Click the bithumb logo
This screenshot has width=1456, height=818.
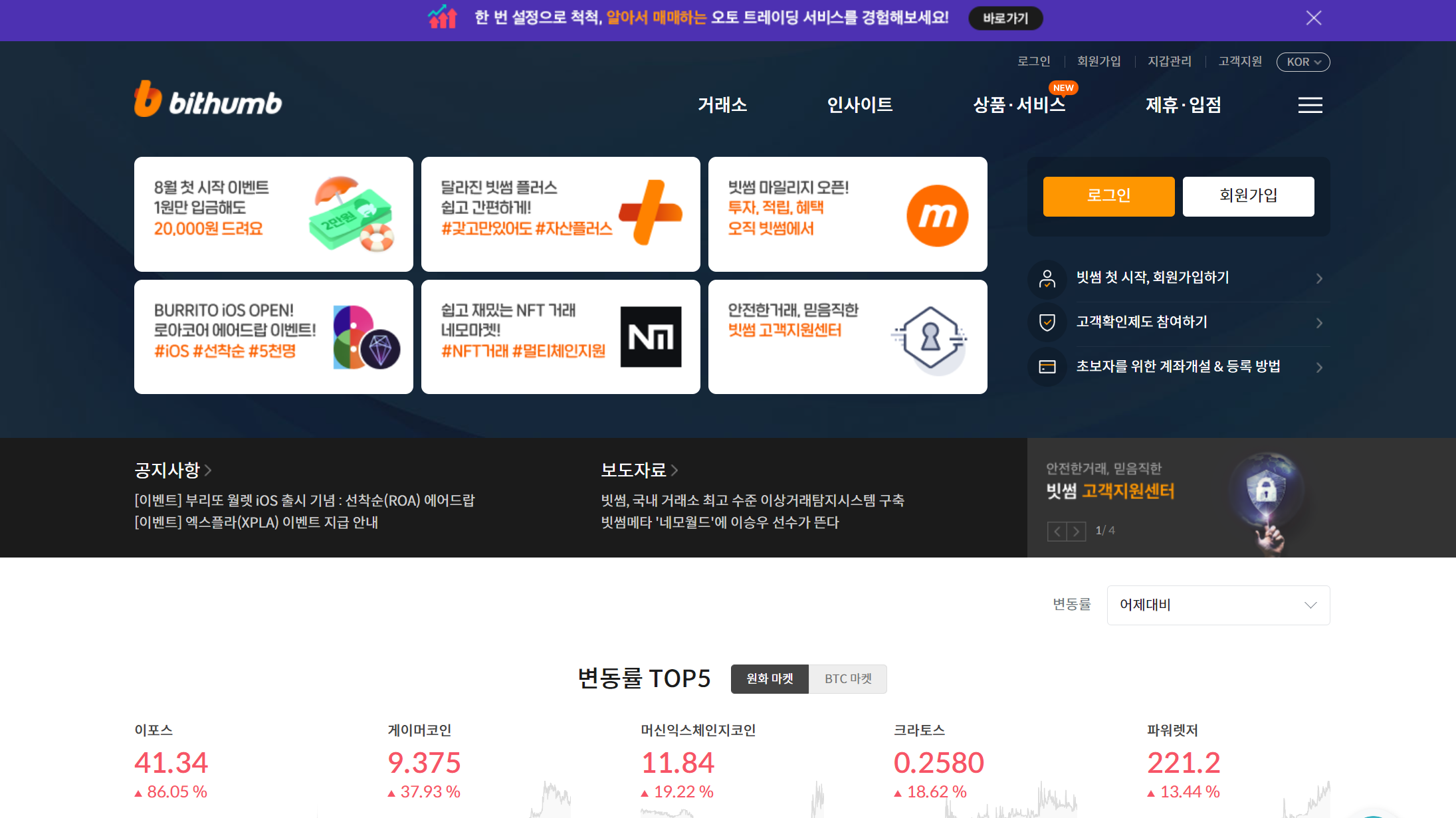tap(208, 100)
